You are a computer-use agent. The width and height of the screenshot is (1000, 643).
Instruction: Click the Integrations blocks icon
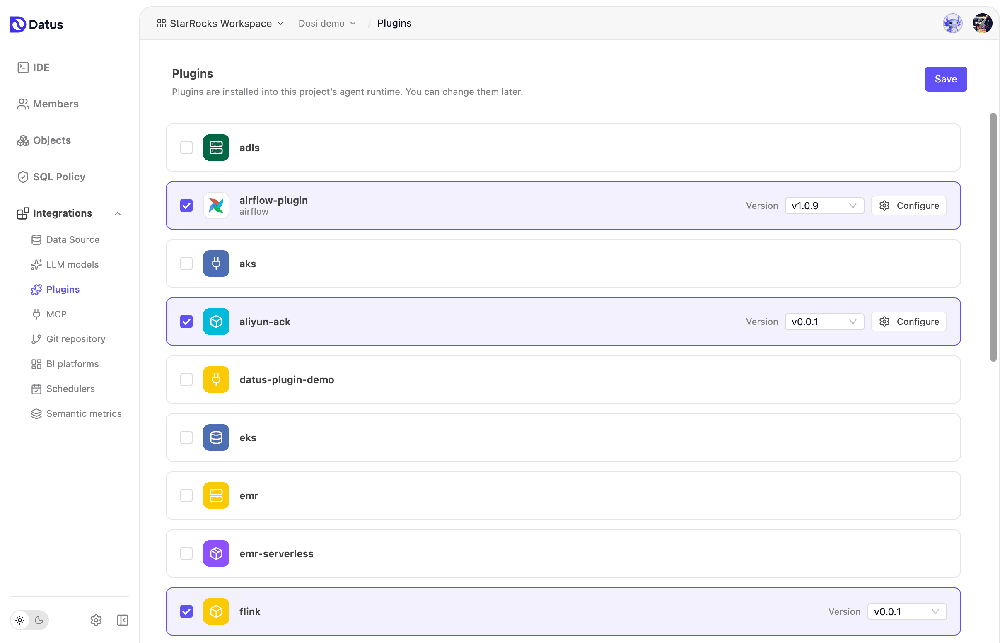23,214
